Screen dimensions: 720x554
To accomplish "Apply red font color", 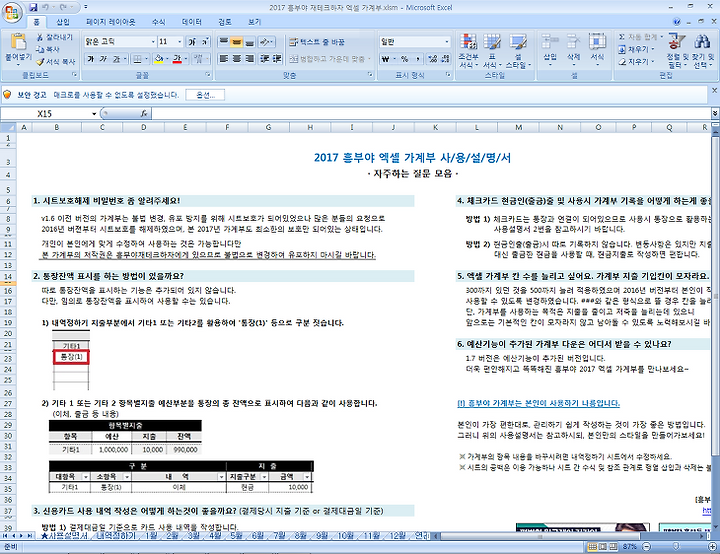I will [177, 59].
